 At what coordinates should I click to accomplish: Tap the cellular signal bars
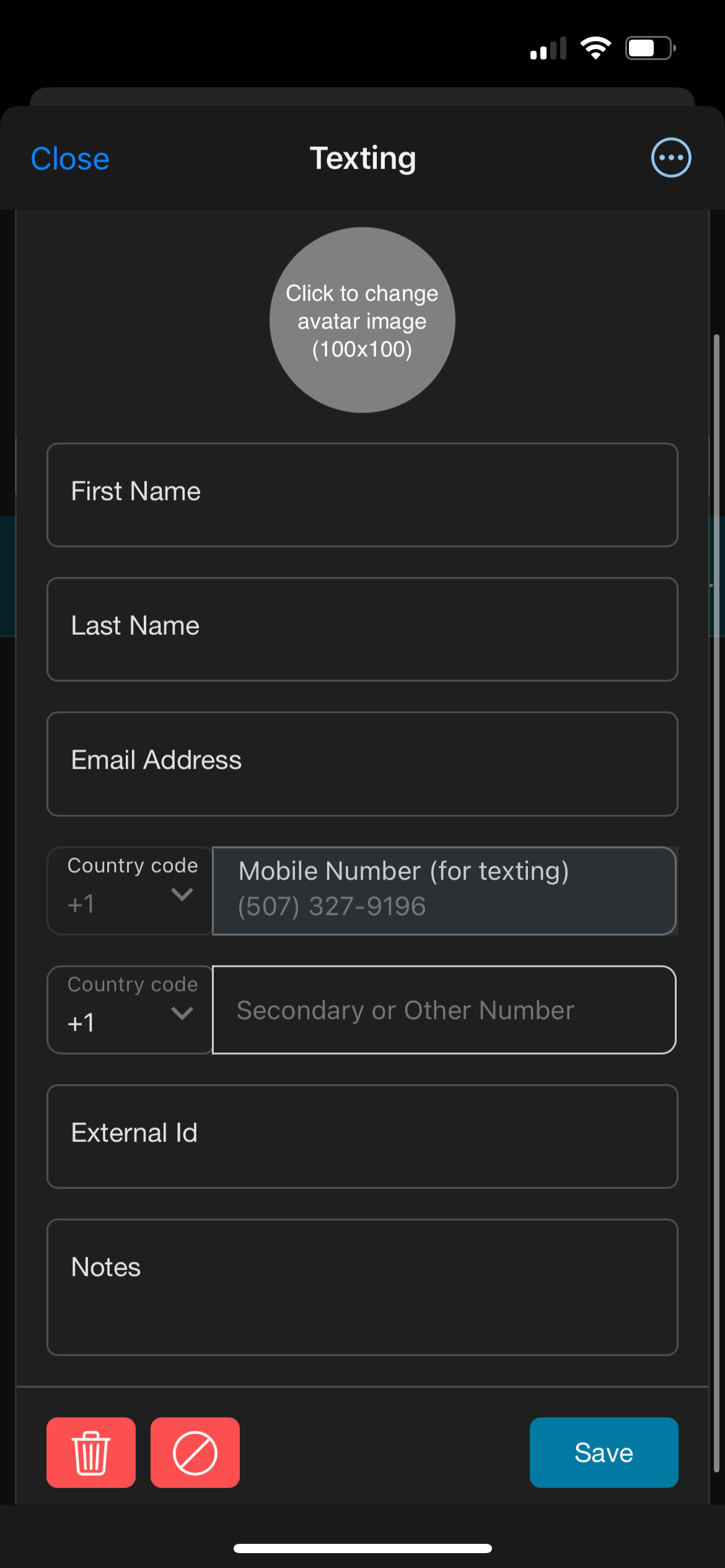pyautogui.click(x=548, y=48)
